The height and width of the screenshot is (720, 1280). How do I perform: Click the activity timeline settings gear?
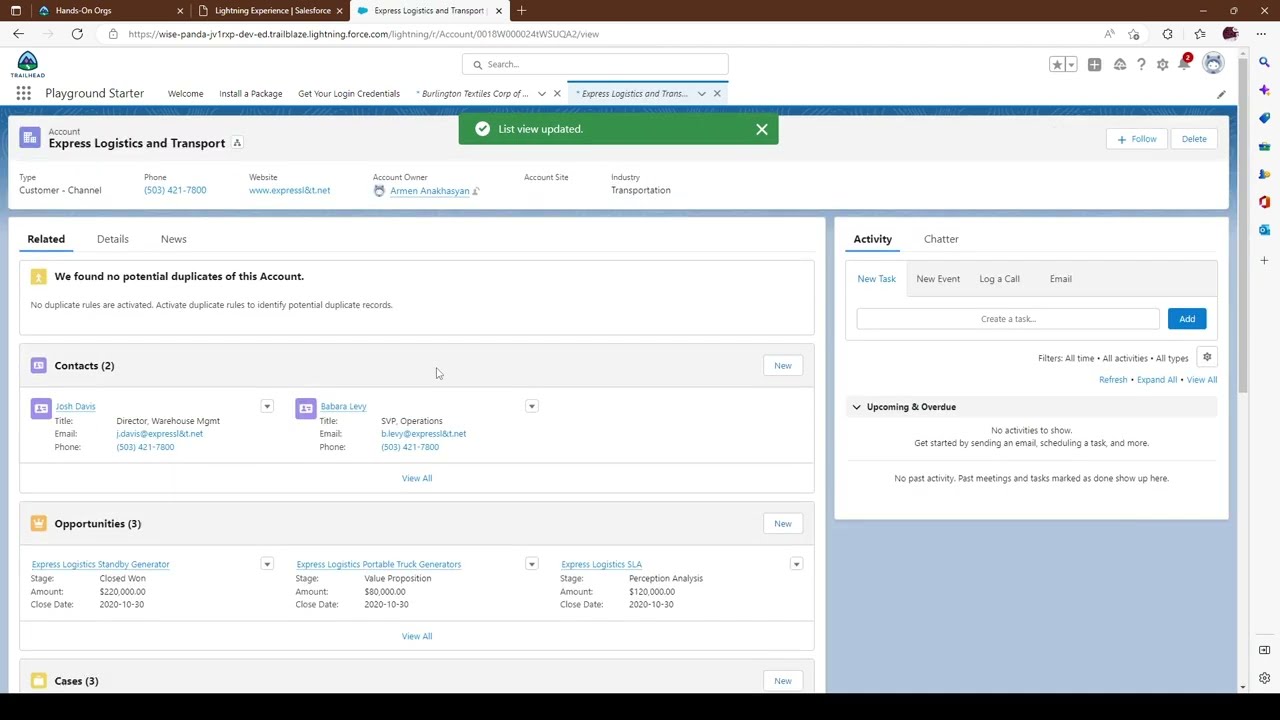1207,357
